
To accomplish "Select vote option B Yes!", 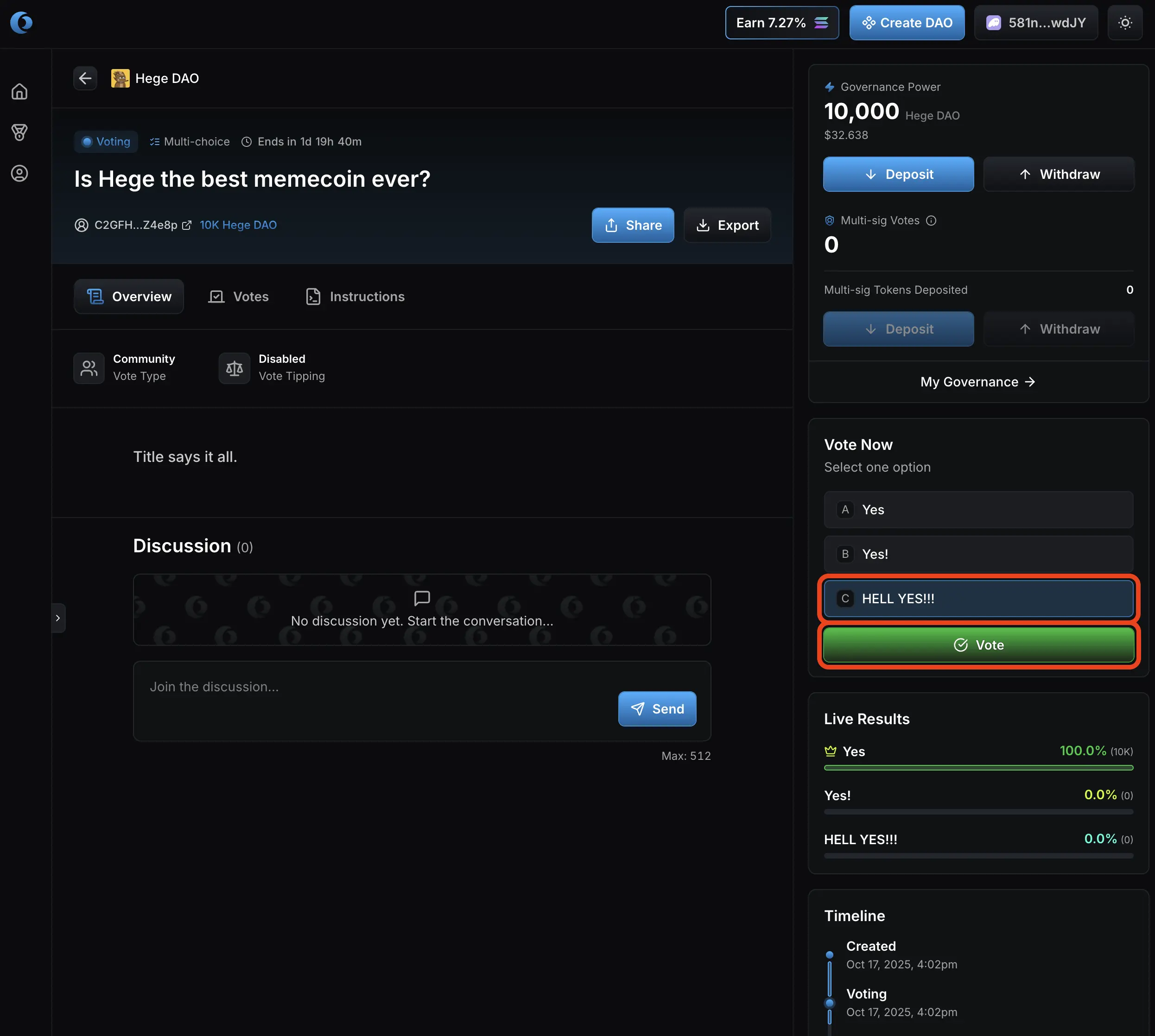I will tap(978, 555).
